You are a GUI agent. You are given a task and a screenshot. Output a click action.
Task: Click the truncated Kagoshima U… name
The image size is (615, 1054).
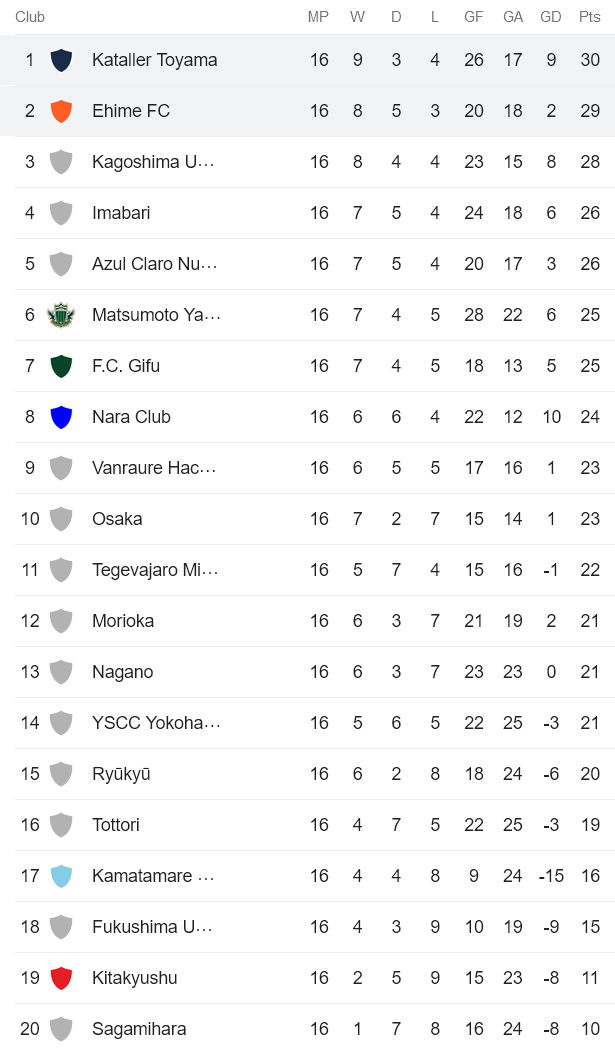pos(153,162)
